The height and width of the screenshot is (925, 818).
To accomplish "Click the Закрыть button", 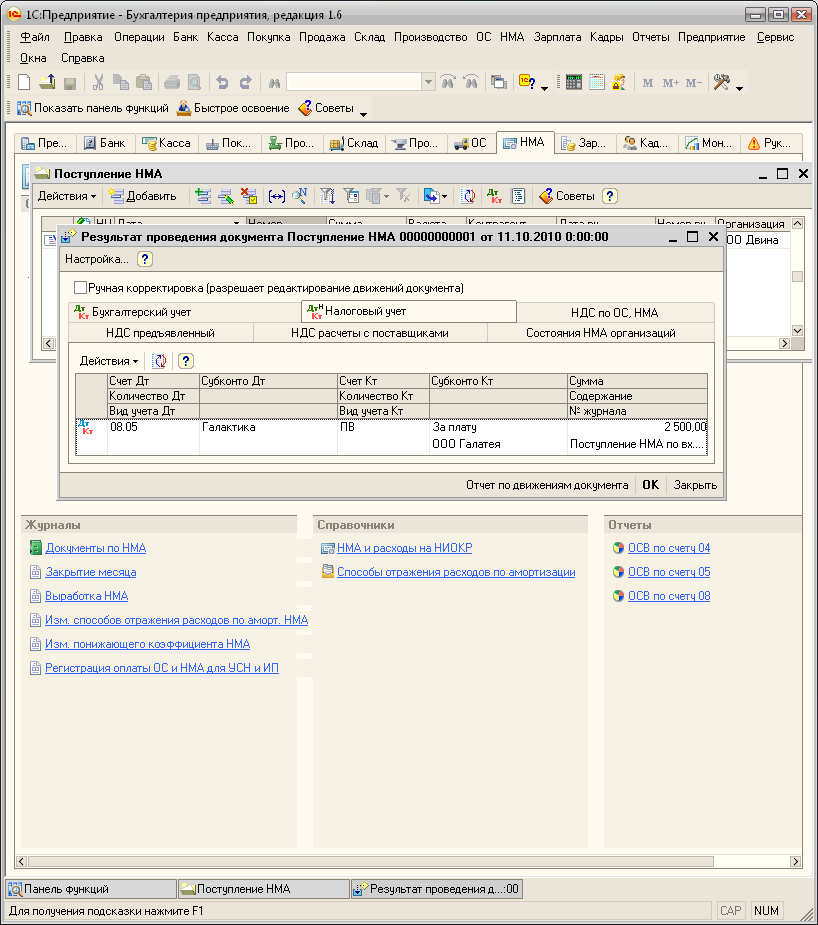I will tap(695, 485).
